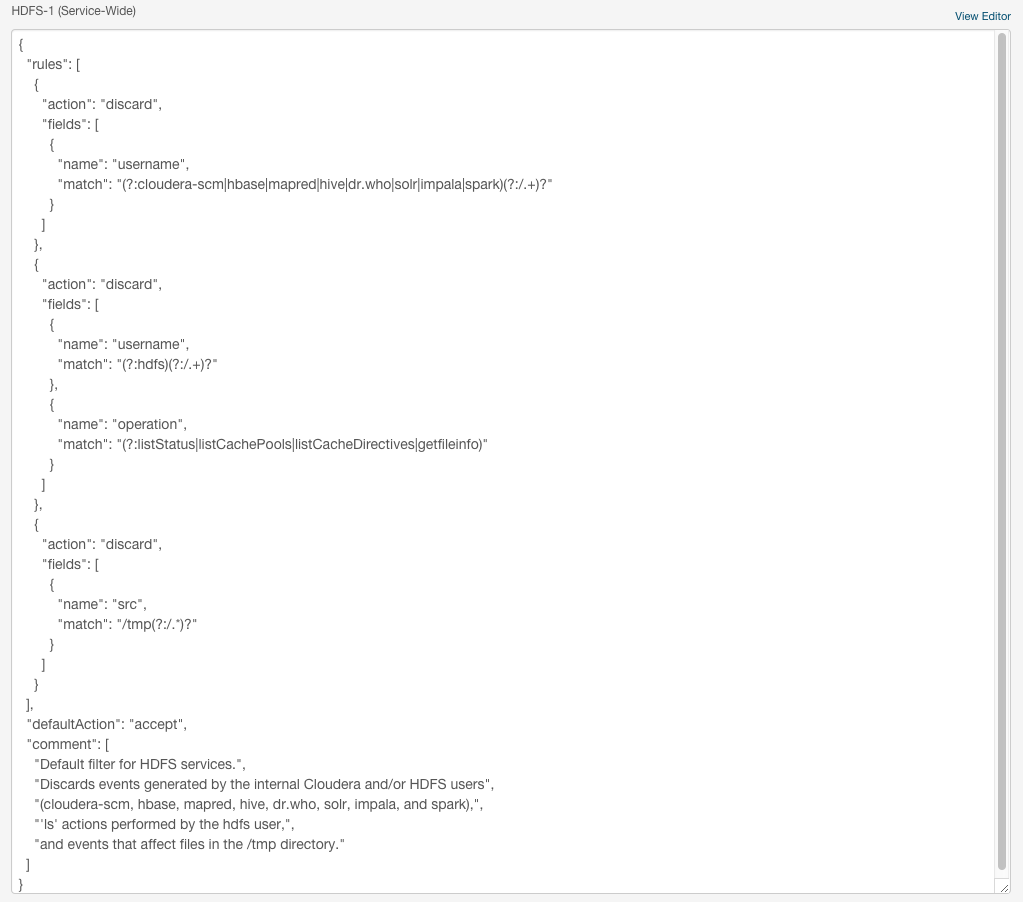The width and height of the screenshot is (1023, 902).
Task: Click the textarea resize grip corner
Action: [x=1002, y=886]
